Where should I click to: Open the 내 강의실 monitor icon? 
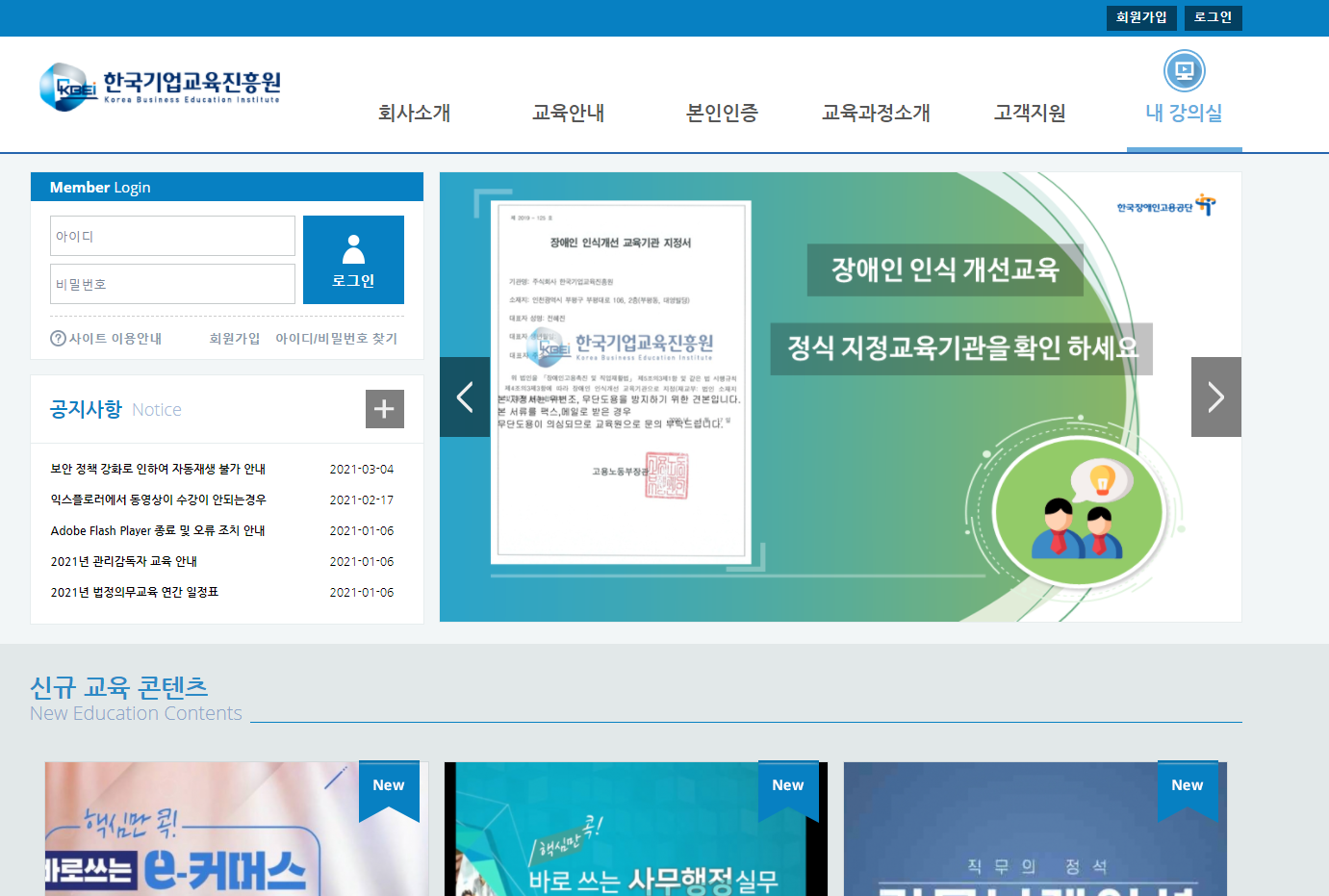click(1184, 71)
